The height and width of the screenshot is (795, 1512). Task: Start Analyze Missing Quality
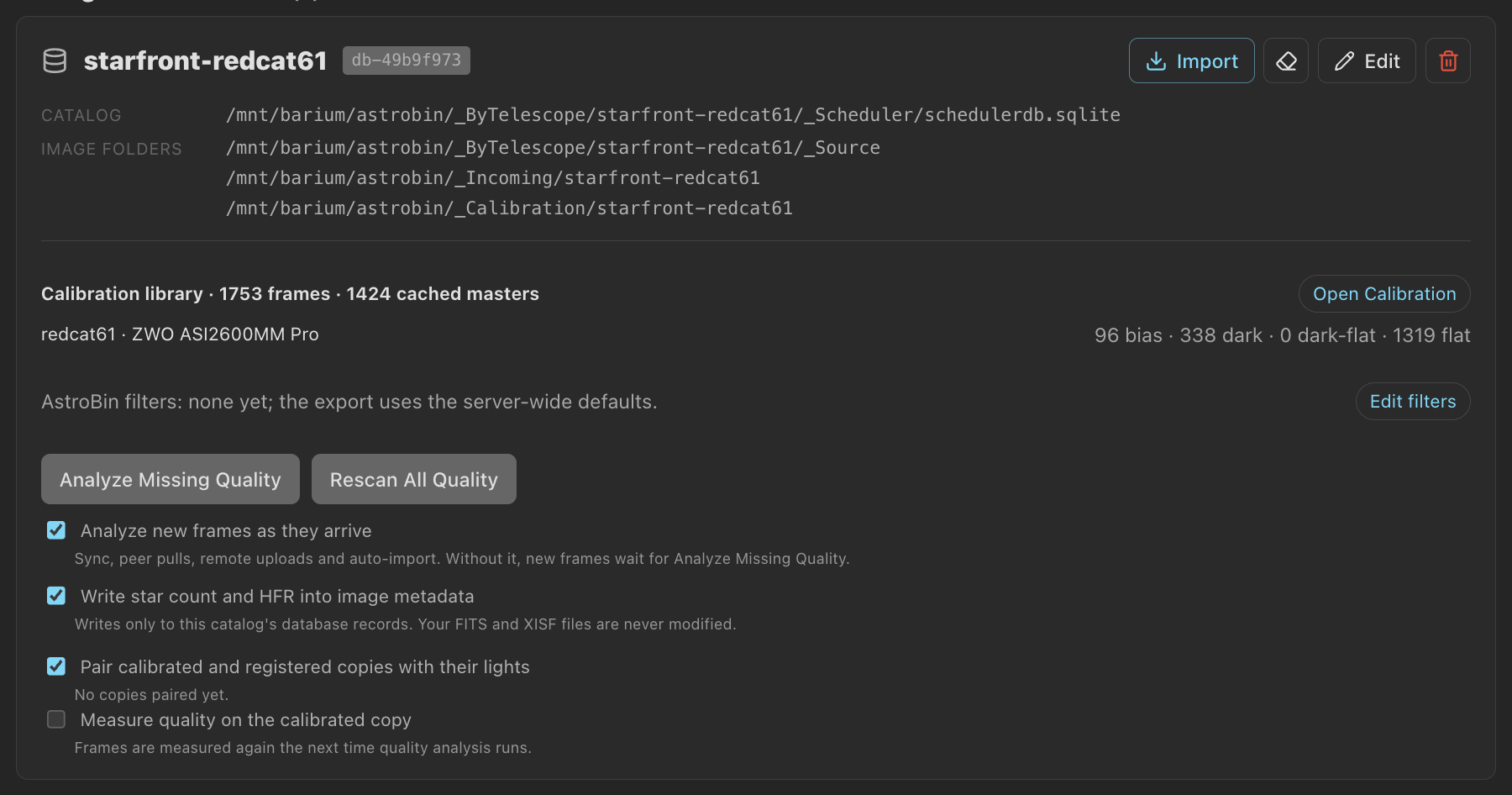click(171, 479)
